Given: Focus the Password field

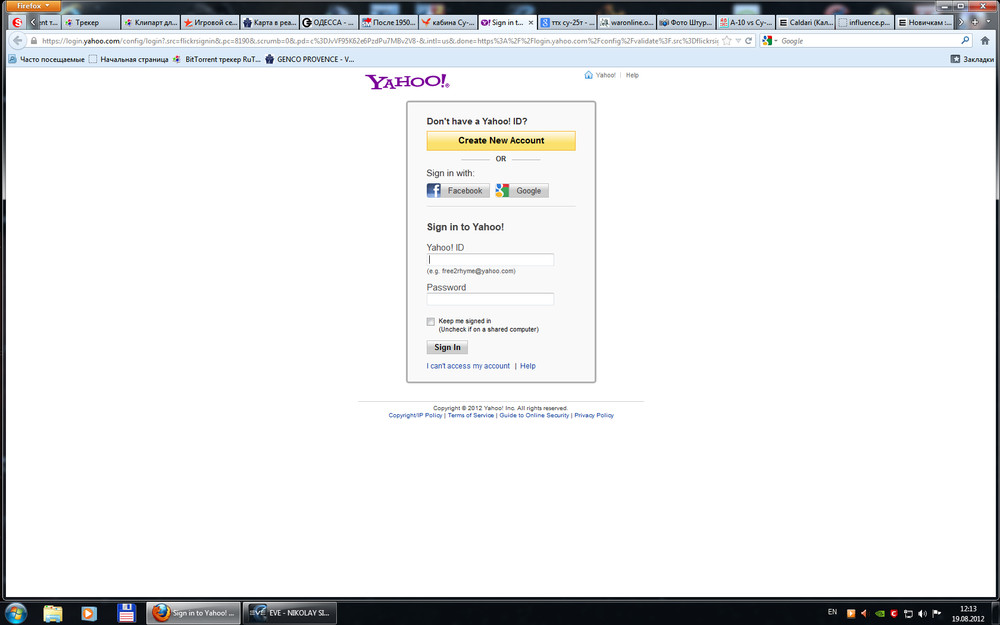Looking at the screenshot, I should coord(490,299).
